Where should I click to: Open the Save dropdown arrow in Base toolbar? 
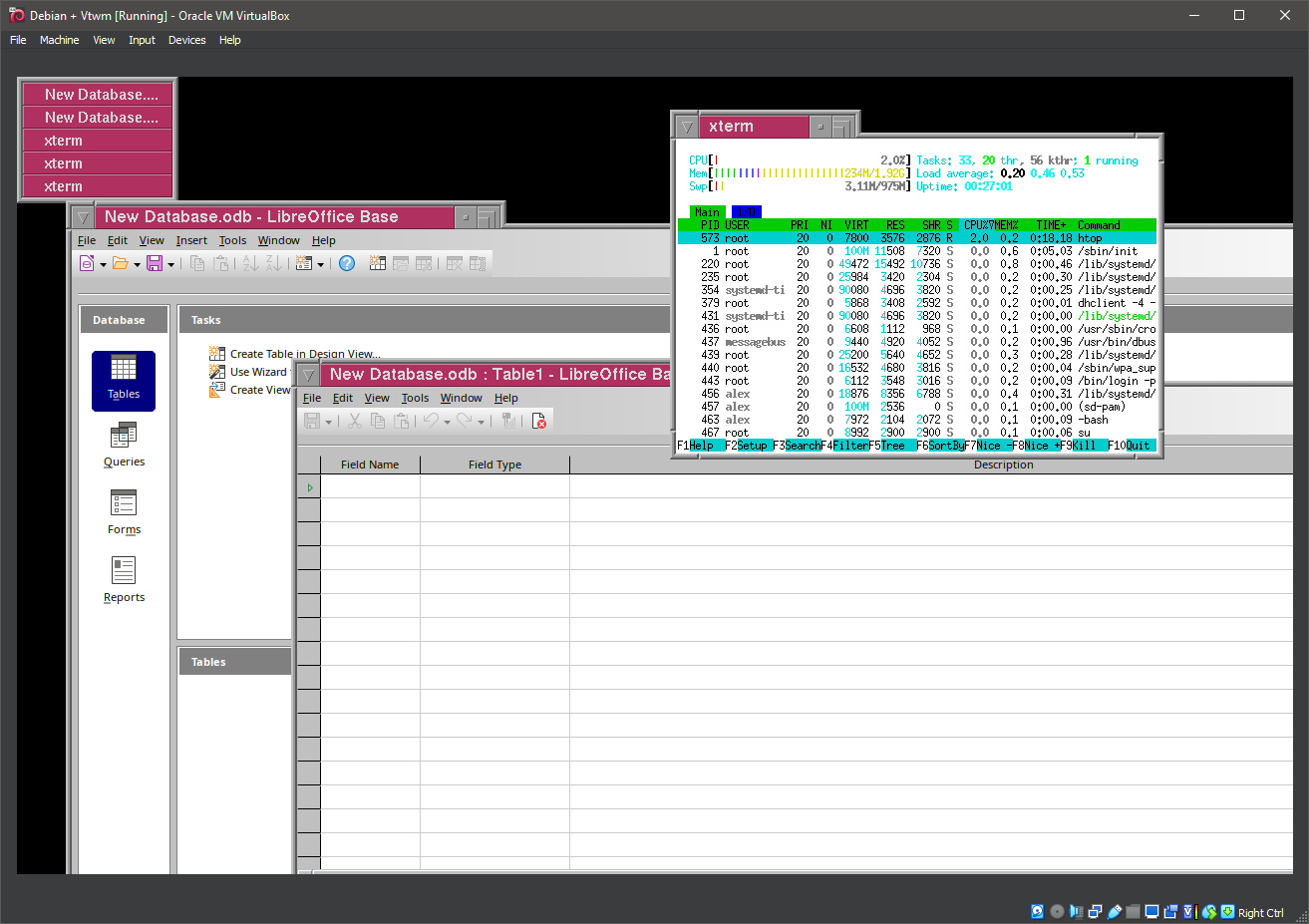tap(169, 262)
